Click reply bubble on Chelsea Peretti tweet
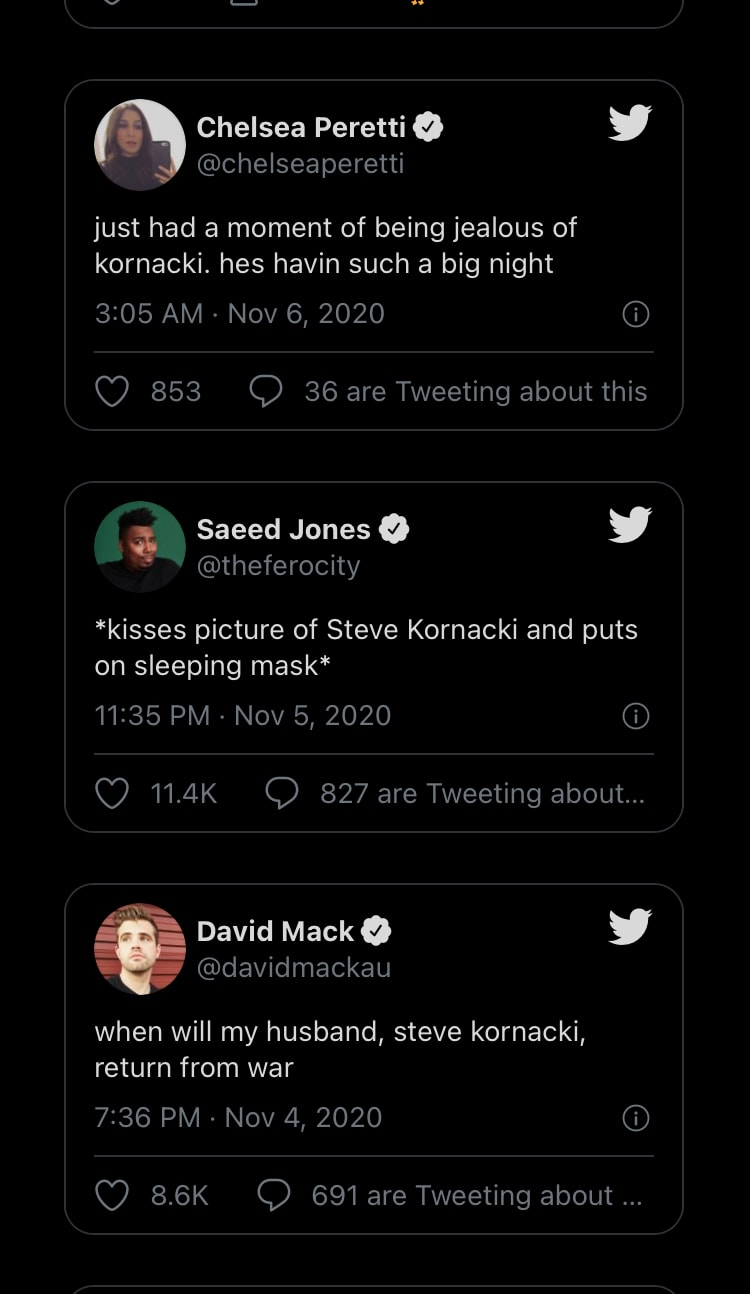 (265, 392)
